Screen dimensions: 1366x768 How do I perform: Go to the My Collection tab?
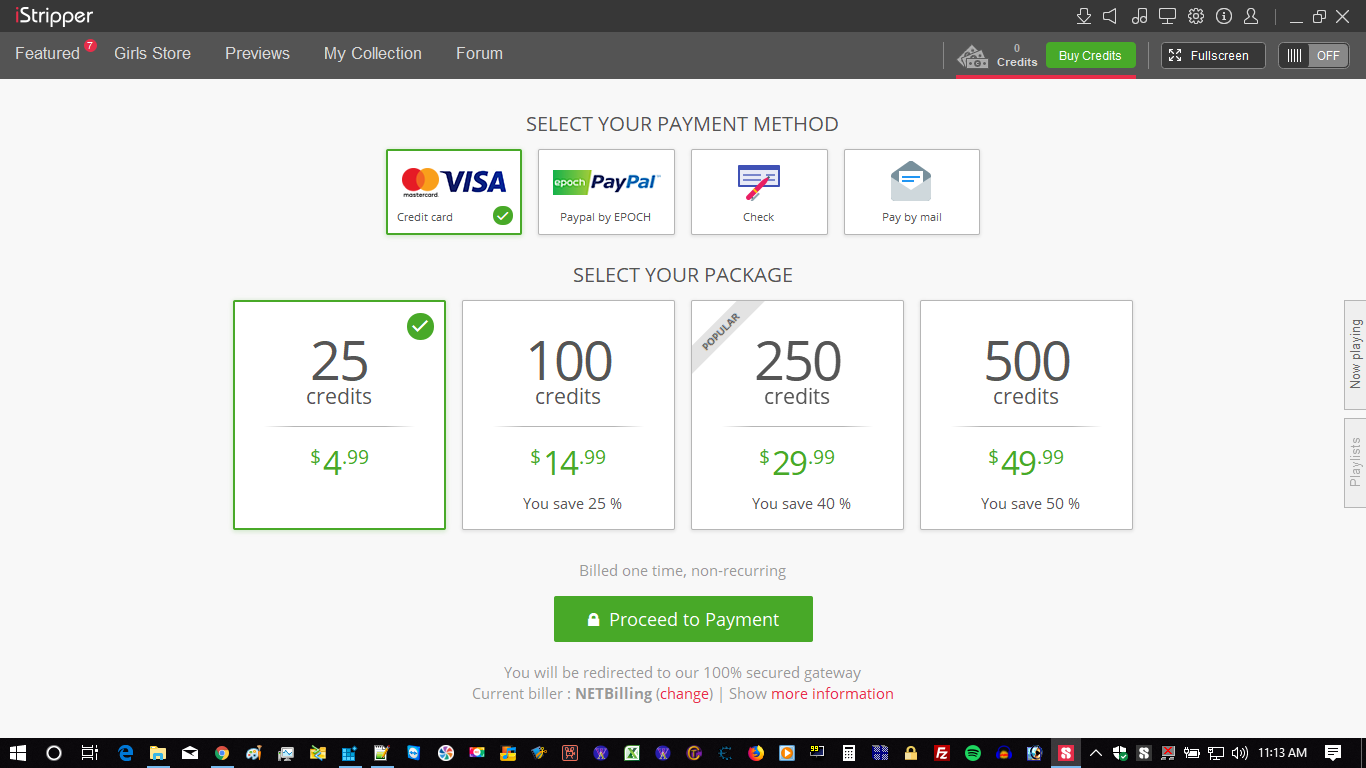(x=373, y=54)
